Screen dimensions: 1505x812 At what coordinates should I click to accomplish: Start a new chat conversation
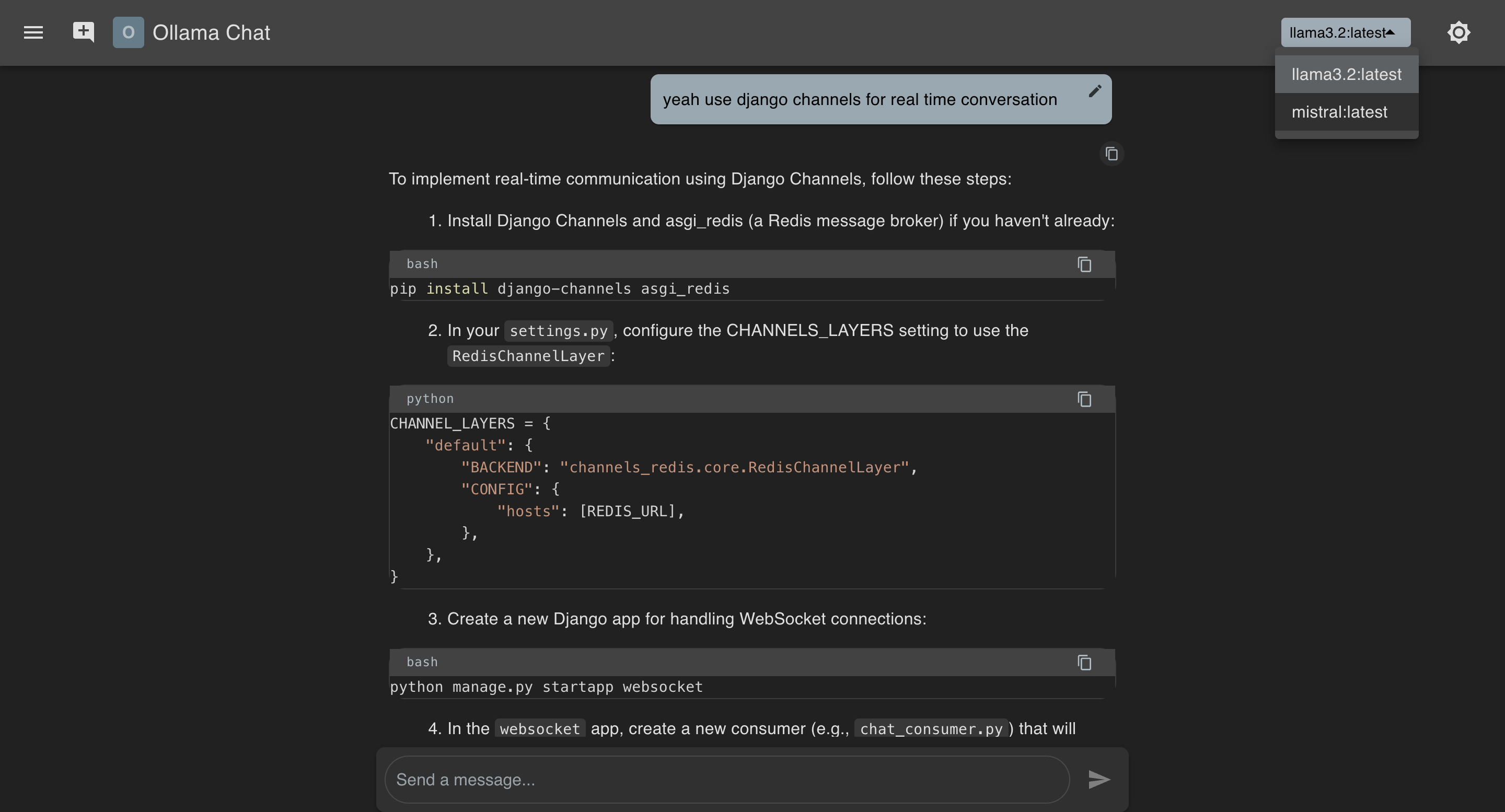83,31
